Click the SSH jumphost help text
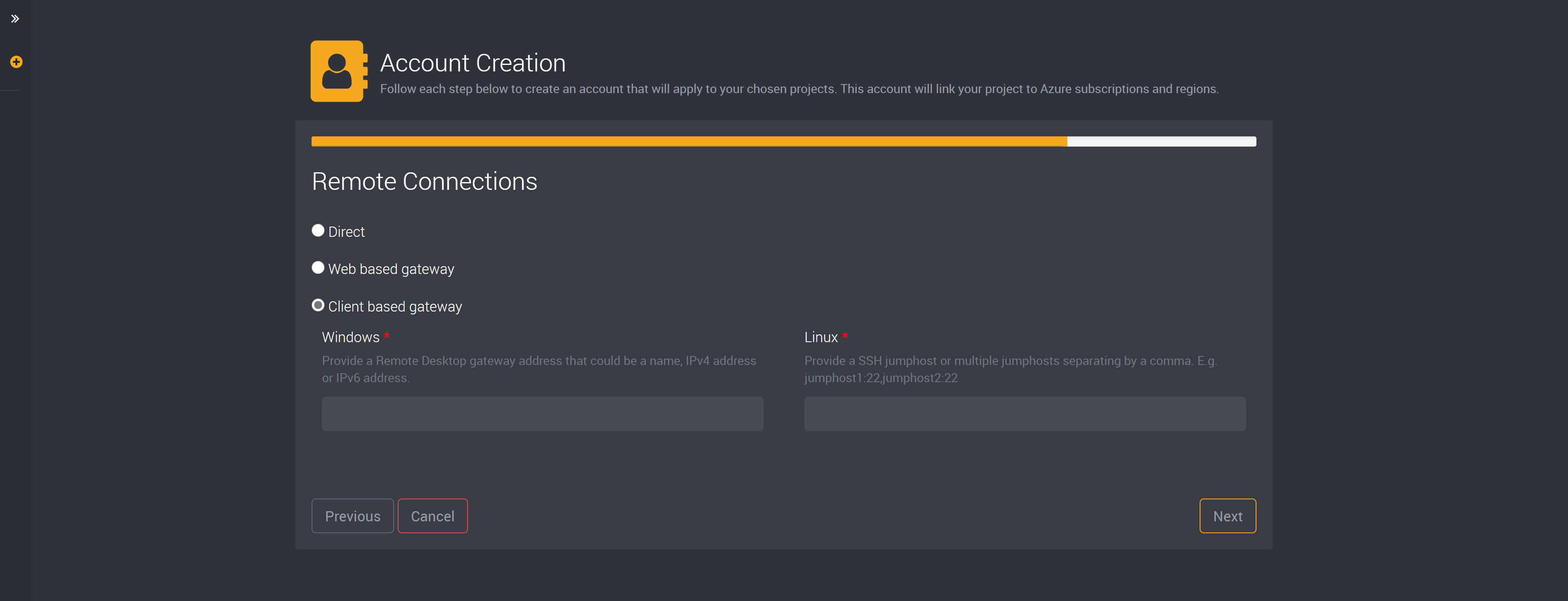This screenshot has height=601, width=1568. pyautogui.click(x=1011, y=370)
